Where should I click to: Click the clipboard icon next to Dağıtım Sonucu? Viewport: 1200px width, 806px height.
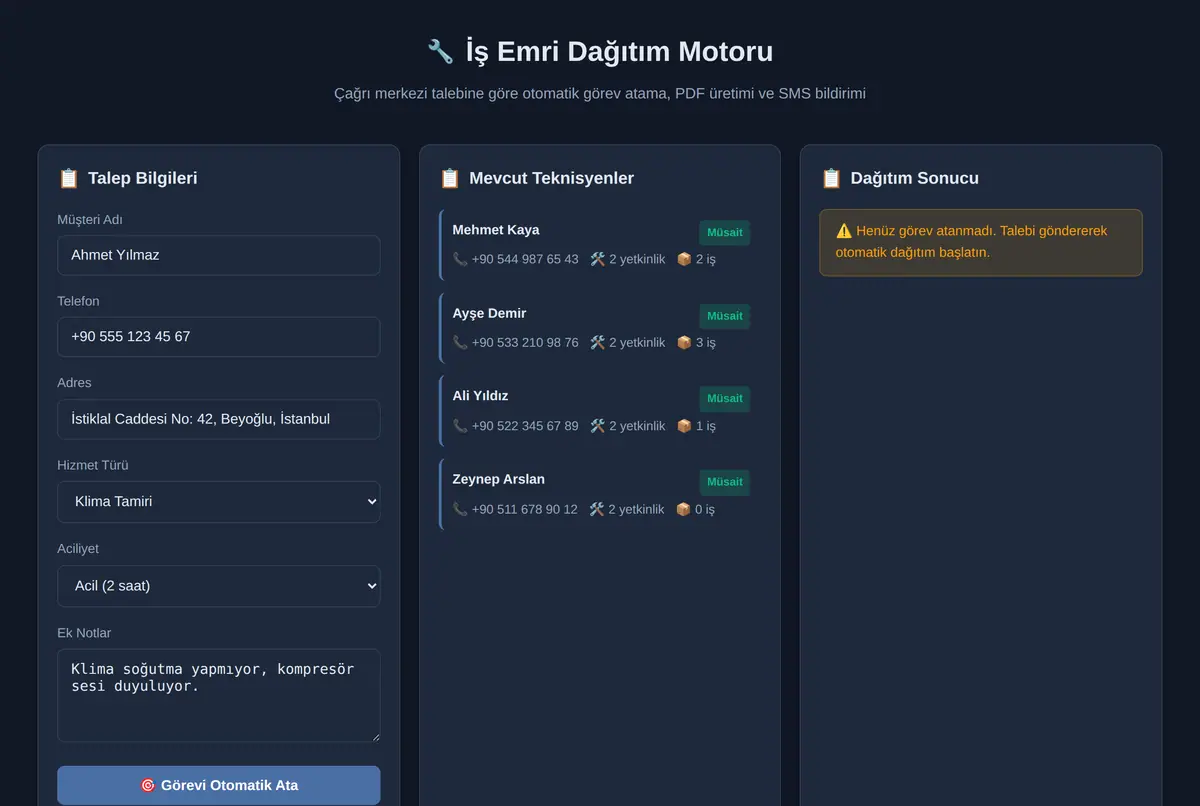pyautogui.click(x=831, y=178)
